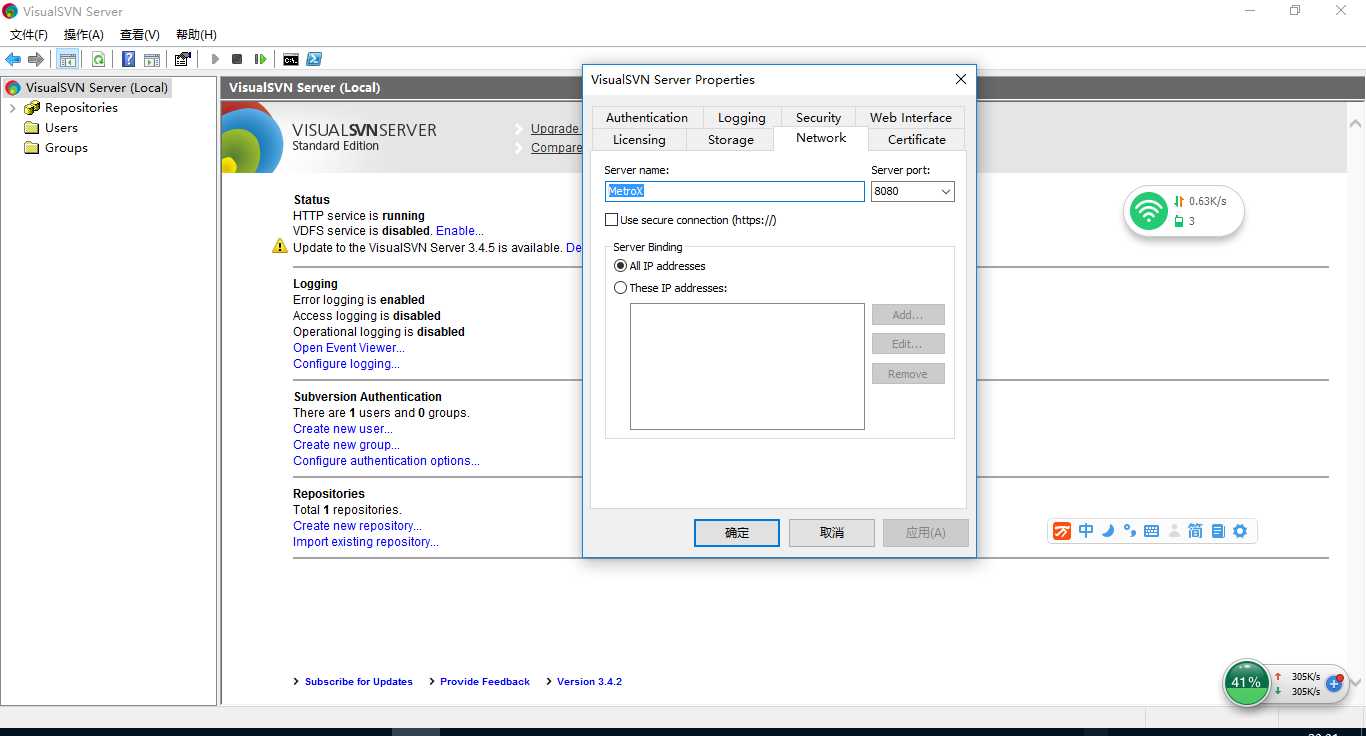Click Import existing repository link

coord(366,542)
